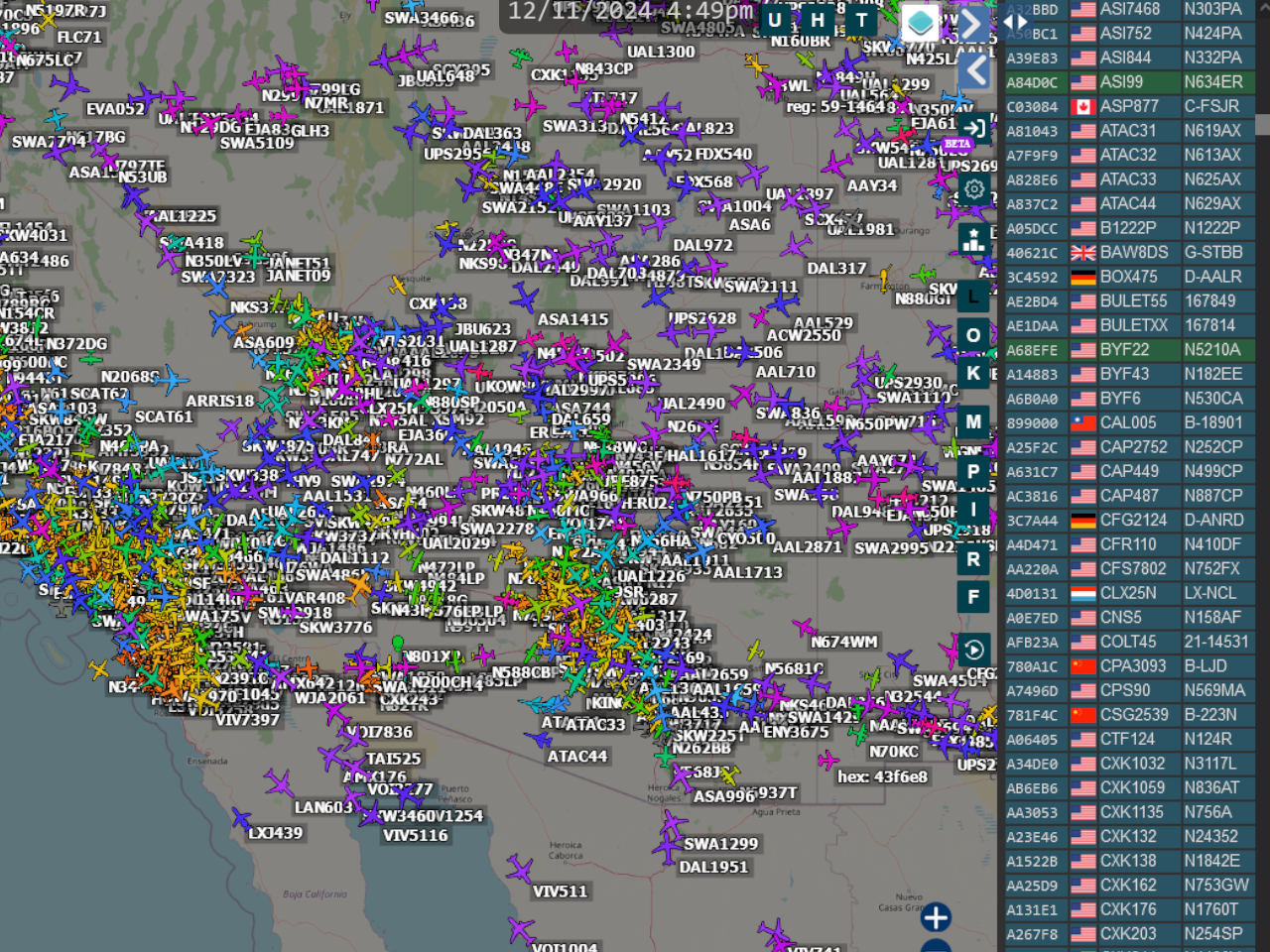The width and height of the screenshot is (1270, 952).
Task: Select the CSG2539 row
Action: (x=1129, y=715)
